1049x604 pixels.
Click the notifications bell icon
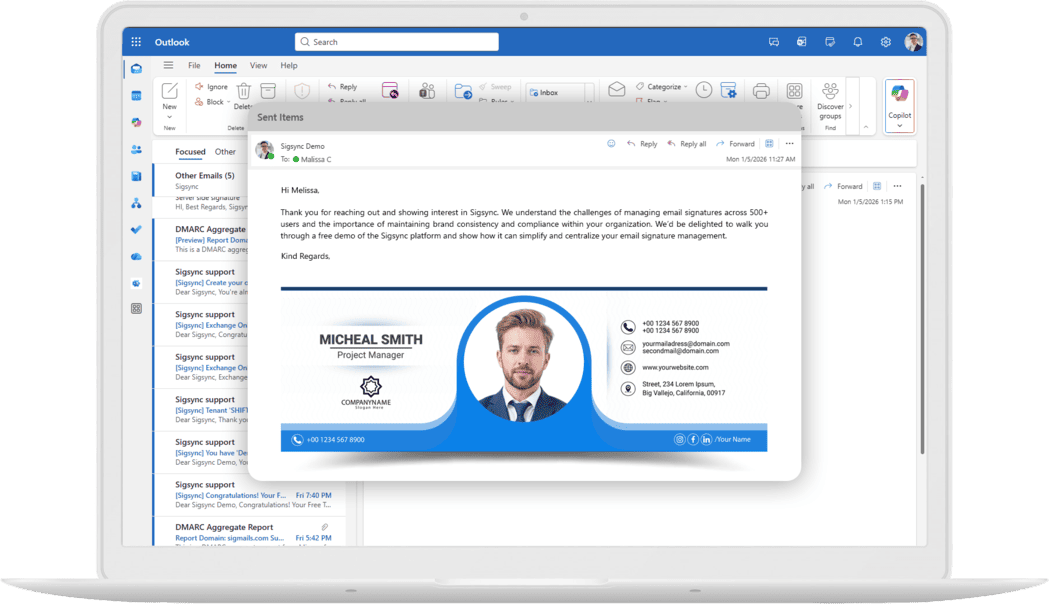tap(857, 42)
